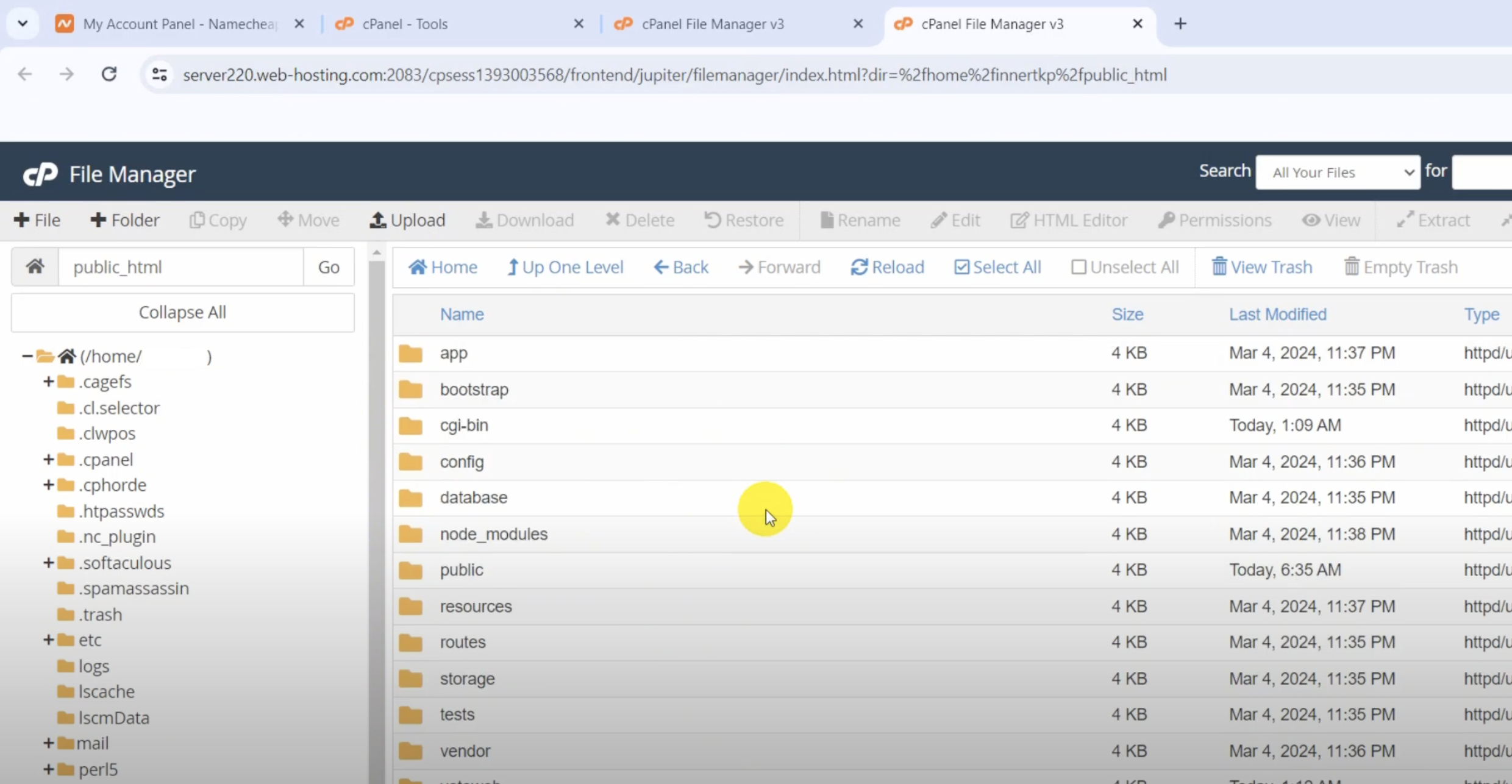Expand the .cagefs folder in tree

49,382
